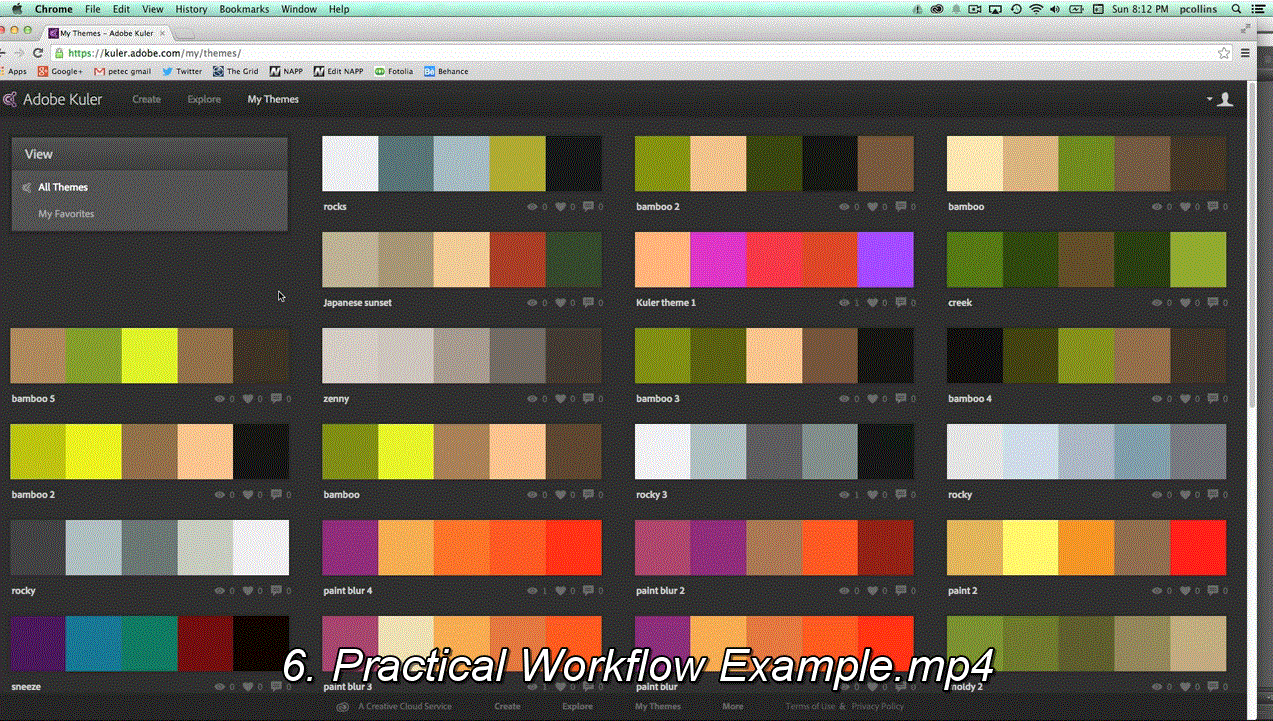Favorite Japanese sunset with its heart icon
The height and width of the screenshot is (721, 1273).
click(x=561, y=303)
